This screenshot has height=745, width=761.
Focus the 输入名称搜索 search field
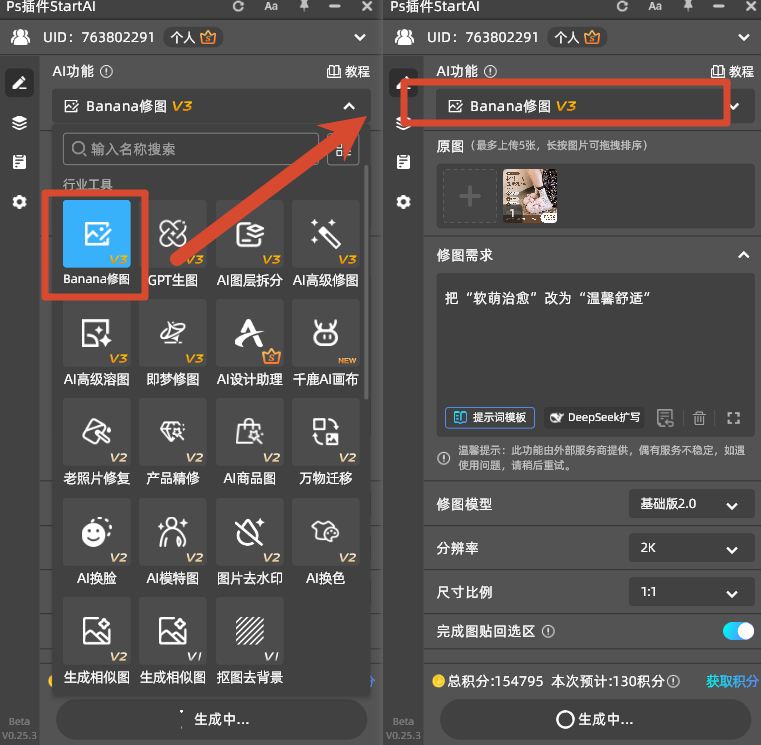point(191,149)
